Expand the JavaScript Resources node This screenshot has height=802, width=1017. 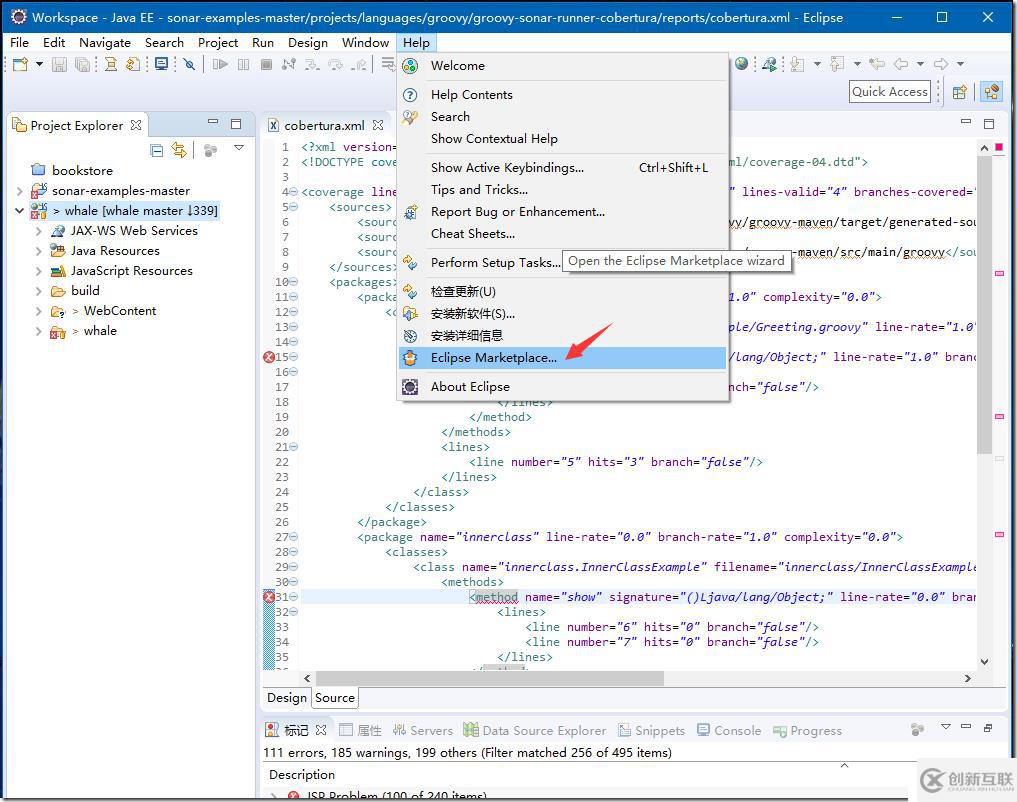tap(38, 271)
